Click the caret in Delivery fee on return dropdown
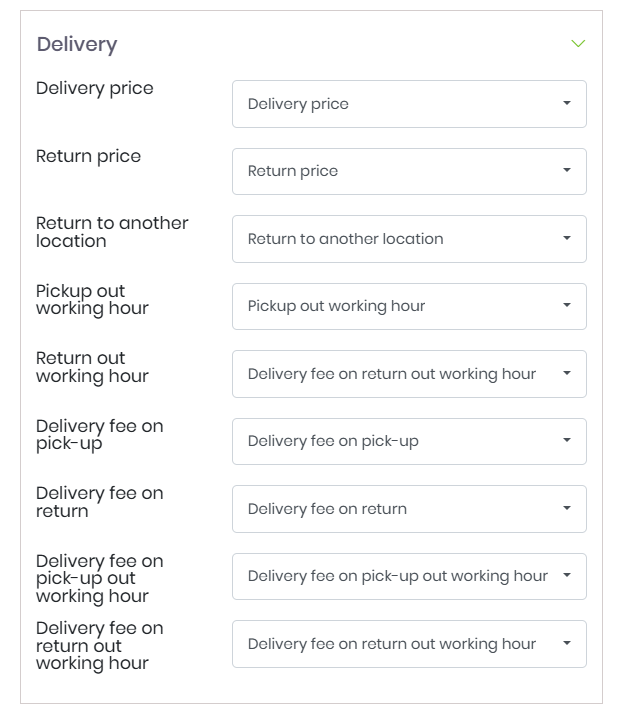 (567, 509)
